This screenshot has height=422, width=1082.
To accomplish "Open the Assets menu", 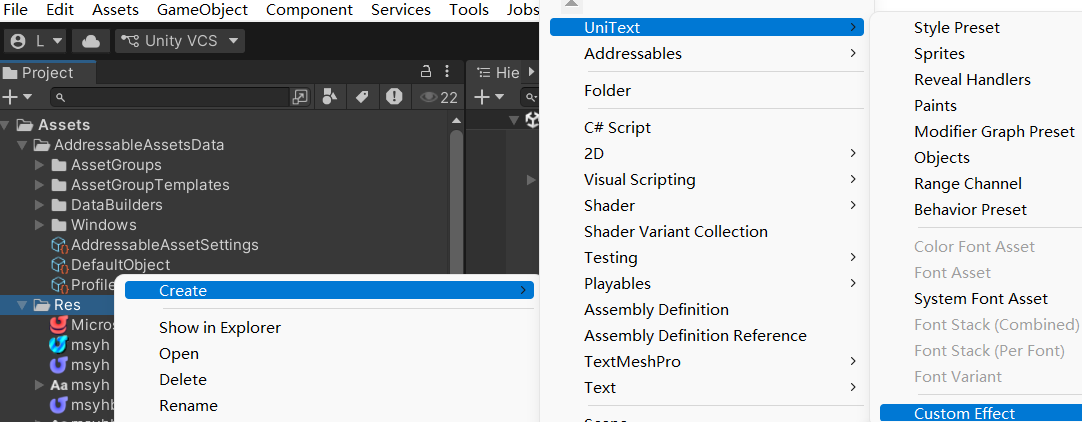I will pos(115,10).
